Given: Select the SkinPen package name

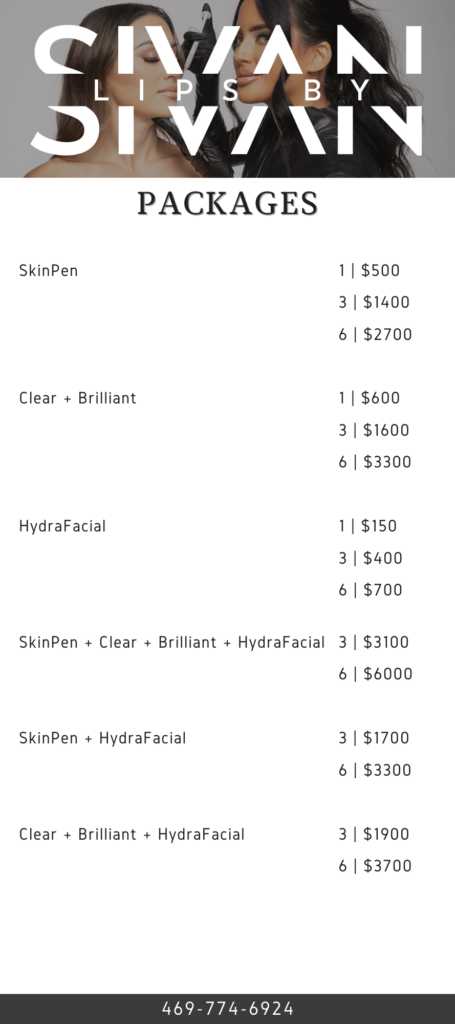Looking at the screenshot, I should click(48, 270).
